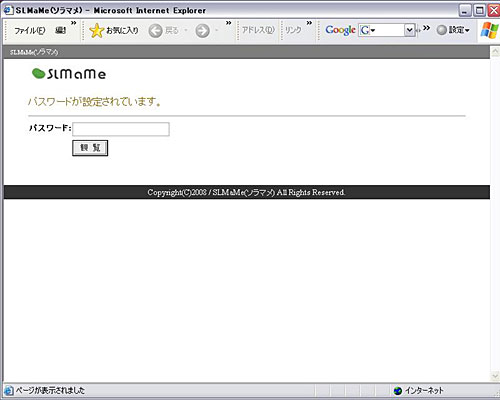Viewport: 500px width, 400px height.
Task: Click the vertical scrollbar up arrow
Action: pos(495,52)
